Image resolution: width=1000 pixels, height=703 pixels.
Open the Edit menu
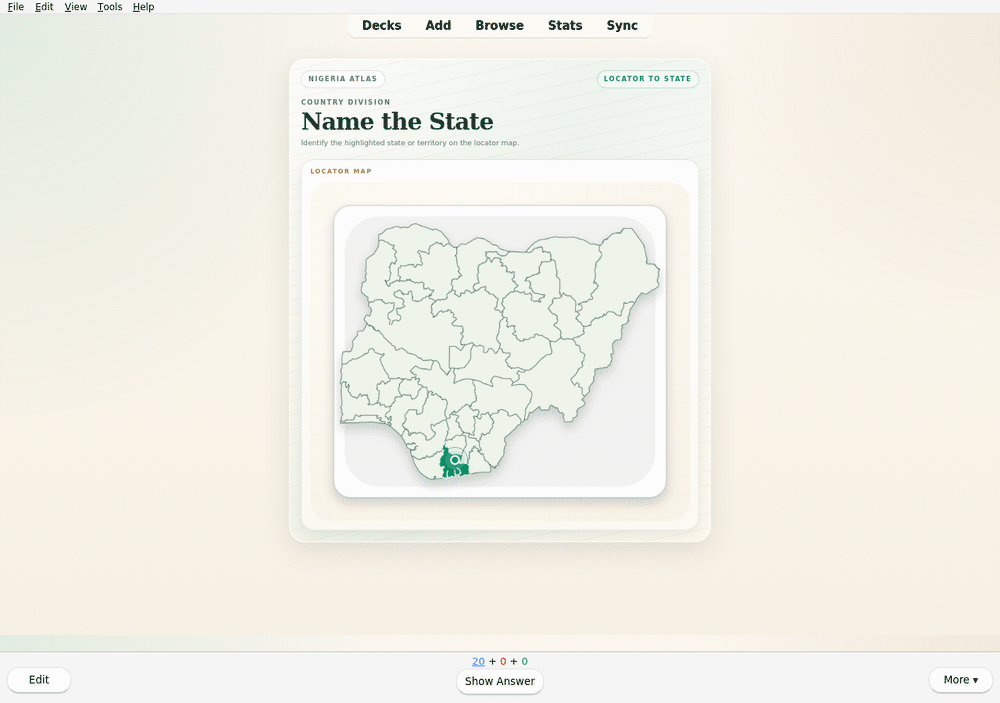[x=44, y=7]
